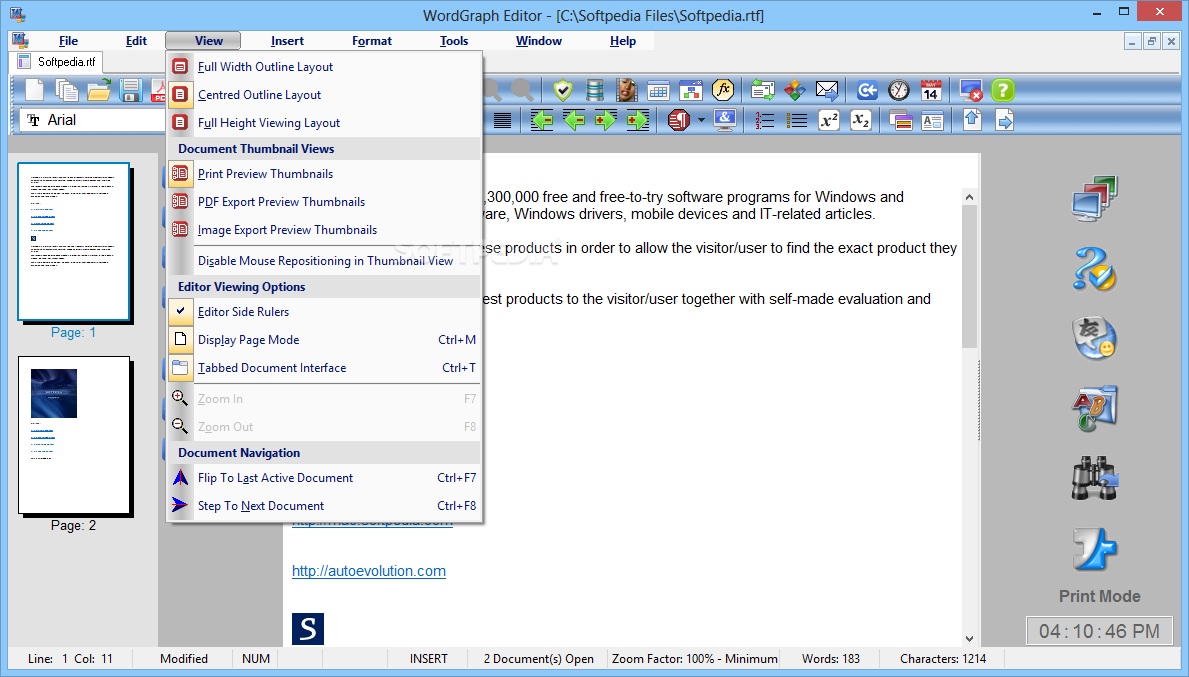Click the ABC spell check sidebar icon

[x=1095, y=408]
